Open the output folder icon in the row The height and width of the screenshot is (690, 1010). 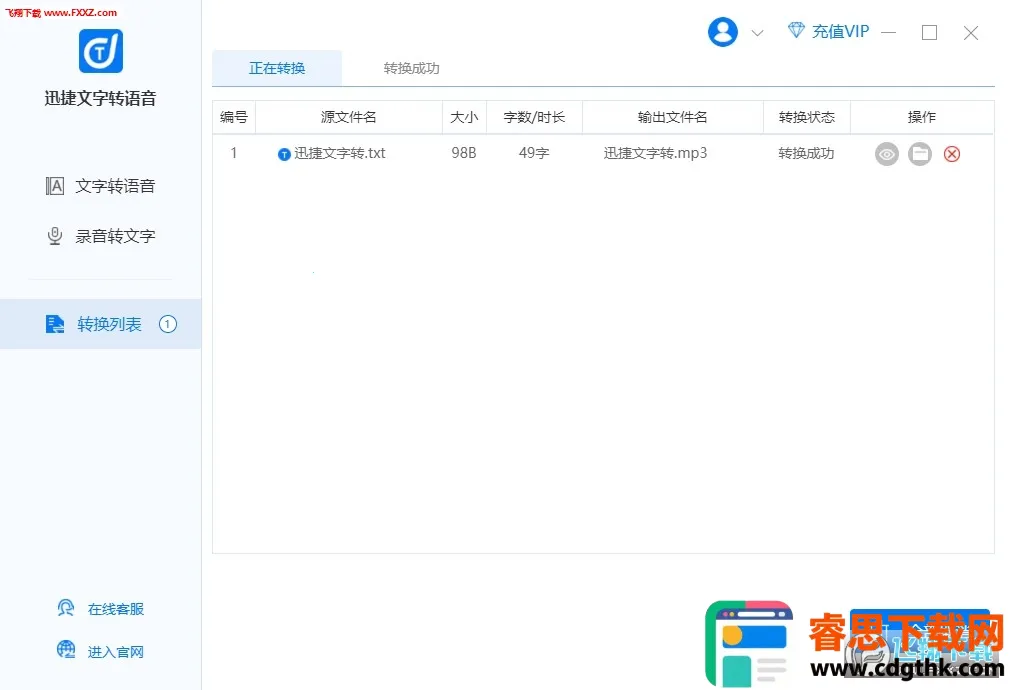pyautogui.click(x=919, y=154)
